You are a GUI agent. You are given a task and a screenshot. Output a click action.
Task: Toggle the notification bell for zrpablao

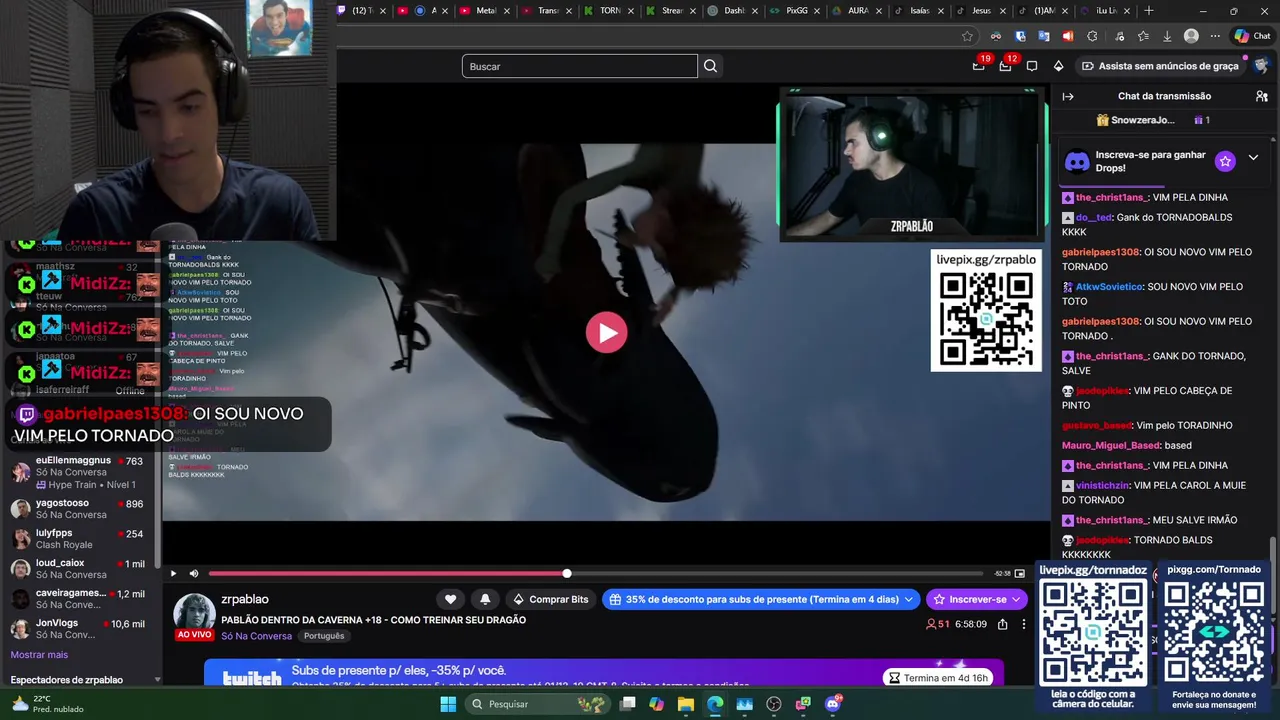pos(485,599)
